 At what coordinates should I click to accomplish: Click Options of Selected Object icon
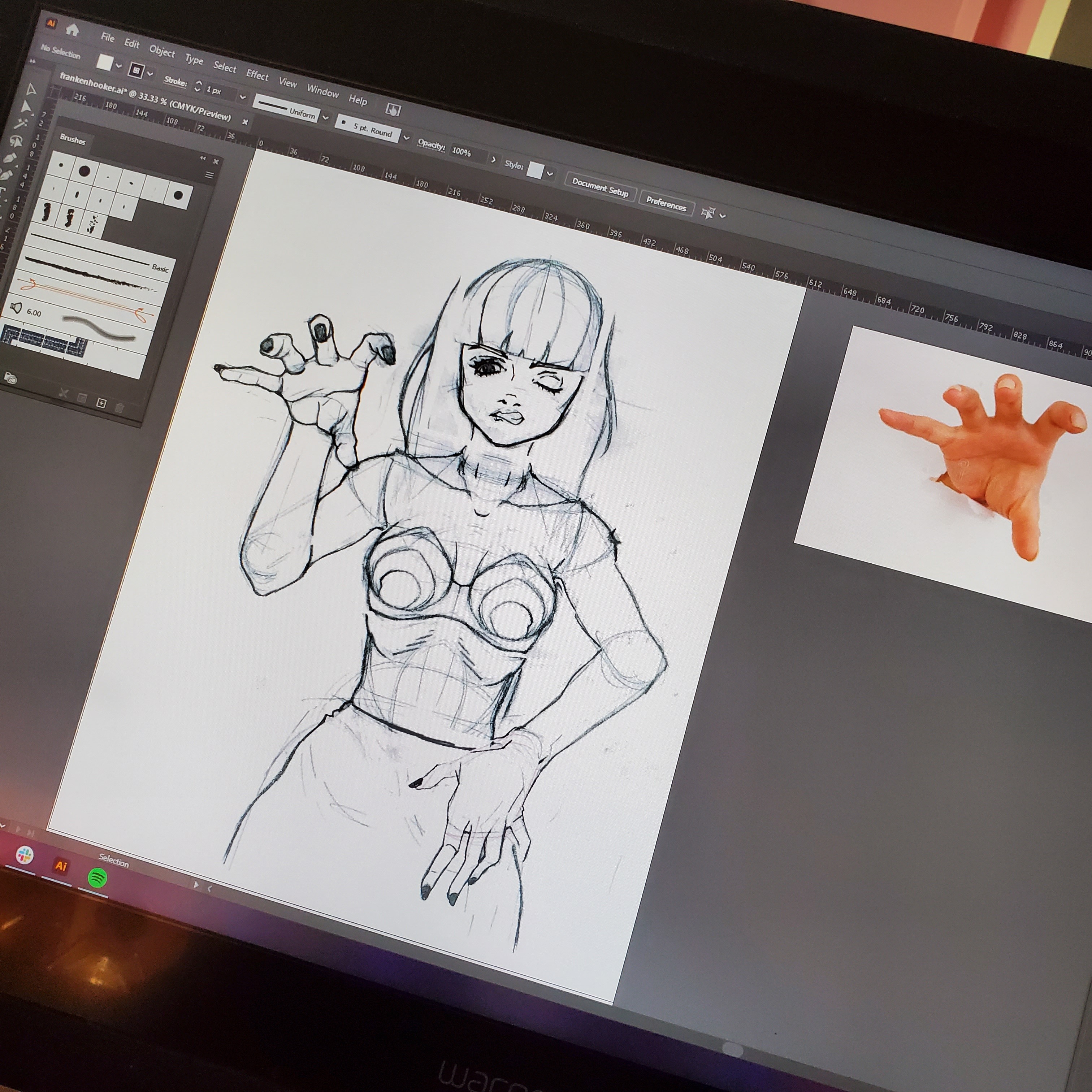pos(83,398)
